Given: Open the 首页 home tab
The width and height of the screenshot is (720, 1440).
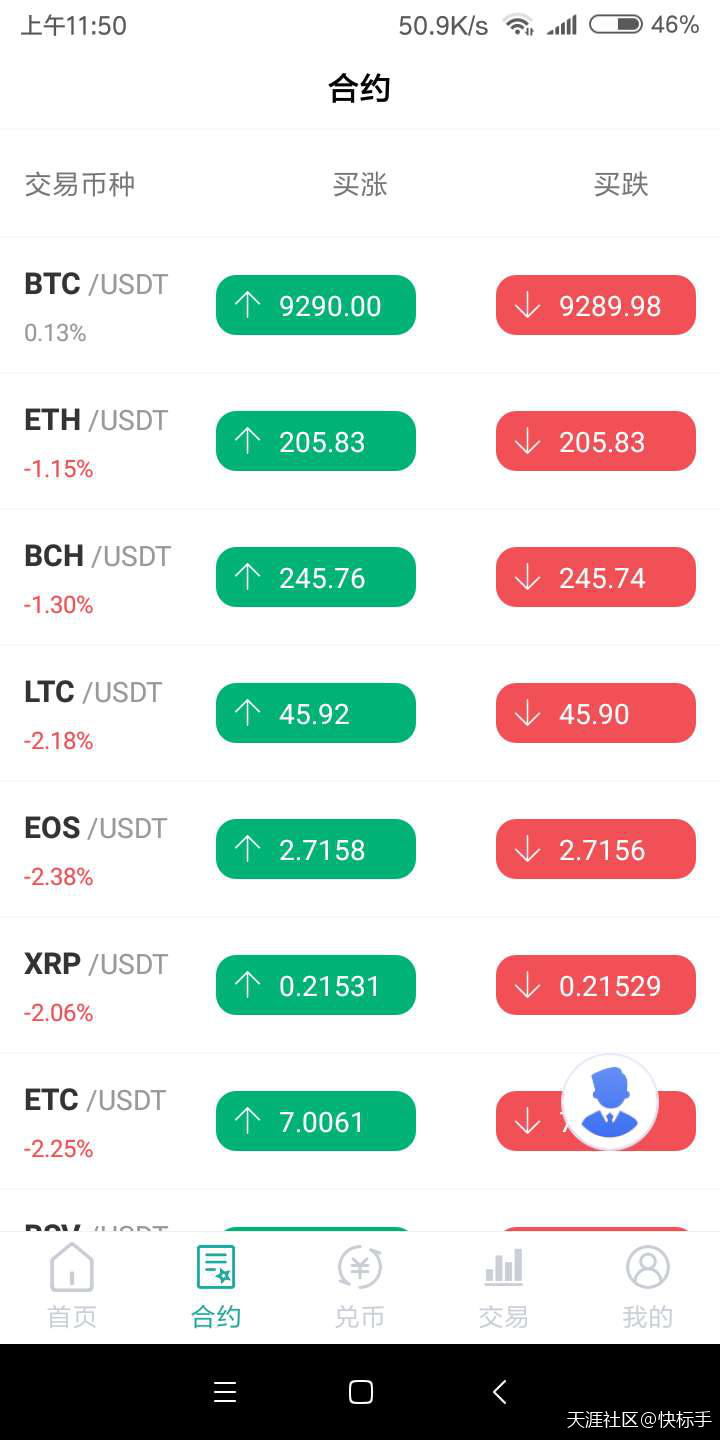Looking at the screenshot, I should click(x=72, y=1286).
